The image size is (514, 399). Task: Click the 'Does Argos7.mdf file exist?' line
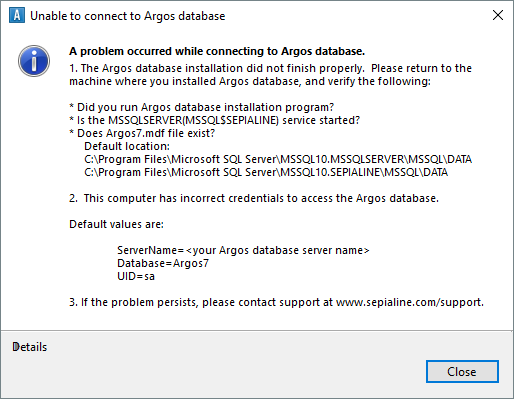pos(142,133)
